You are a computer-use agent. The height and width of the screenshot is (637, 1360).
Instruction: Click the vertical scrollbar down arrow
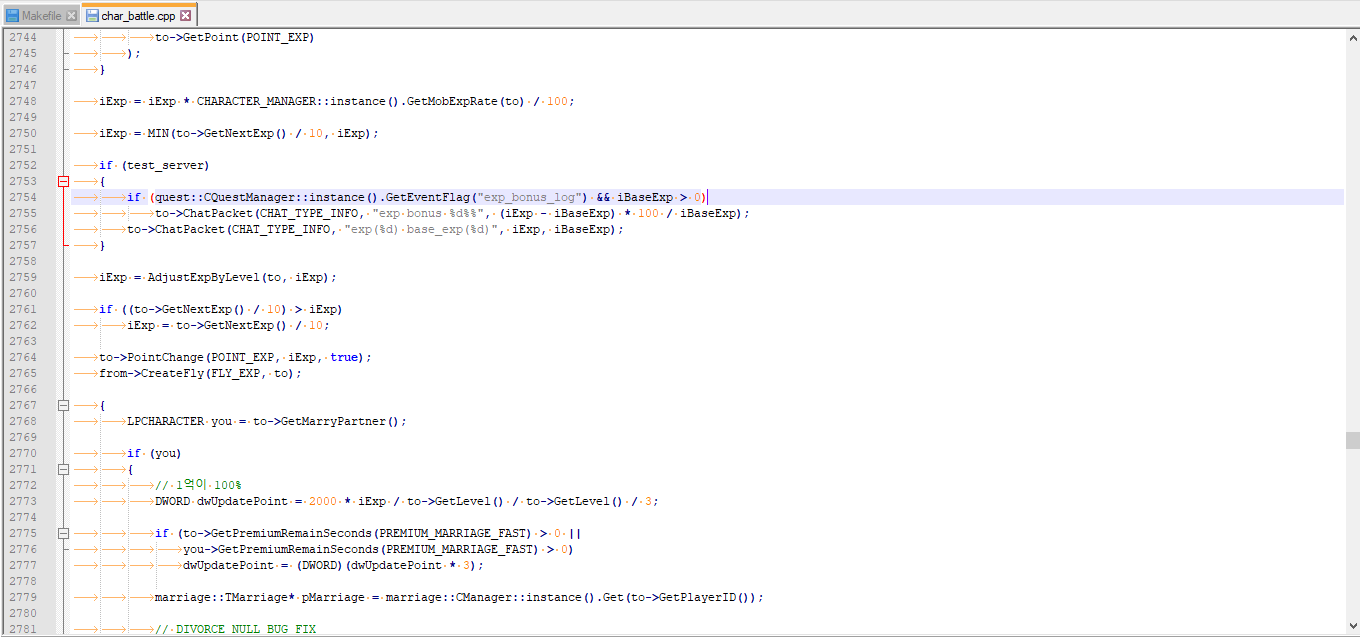click(1352, 628)
